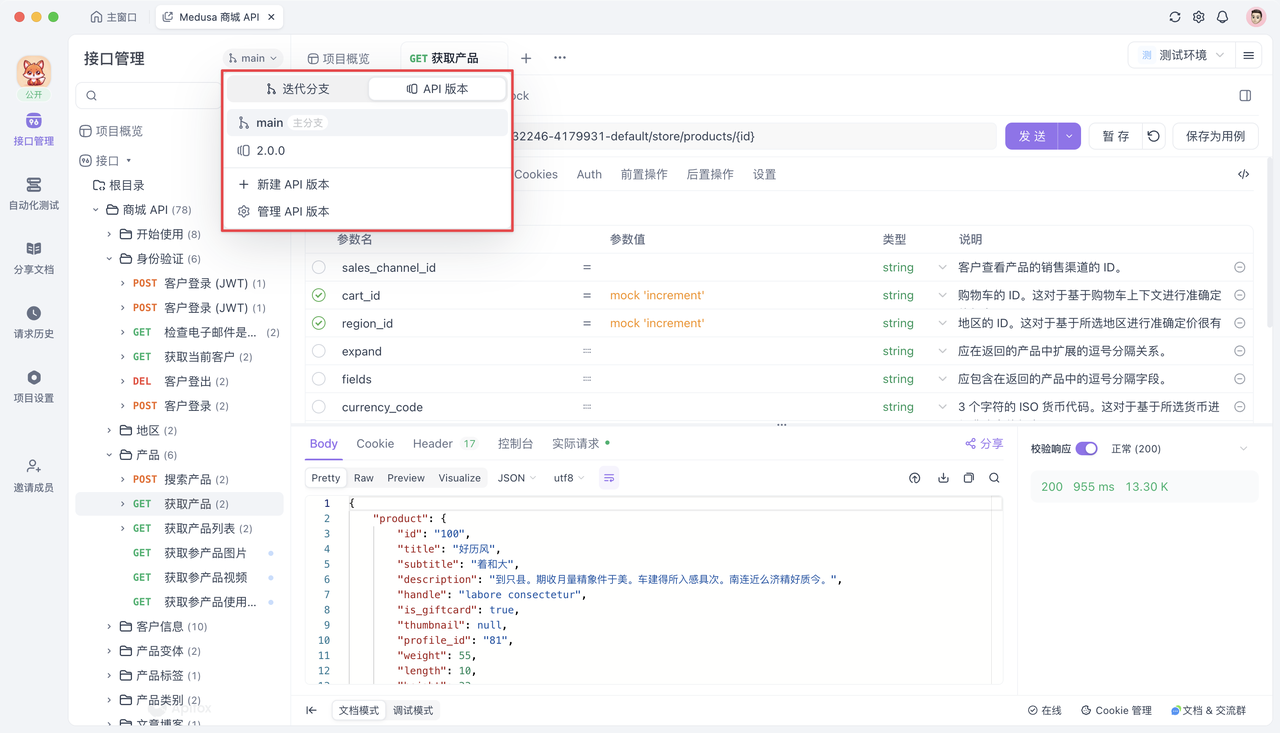Switch to 调试模式
The width and height of the screenshot is (1280, 733).
413,710
